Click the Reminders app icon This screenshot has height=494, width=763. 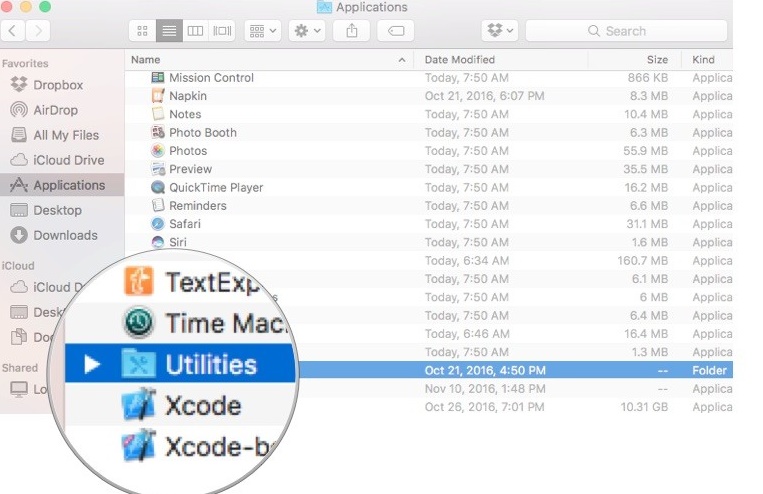[x=158, y=205]
